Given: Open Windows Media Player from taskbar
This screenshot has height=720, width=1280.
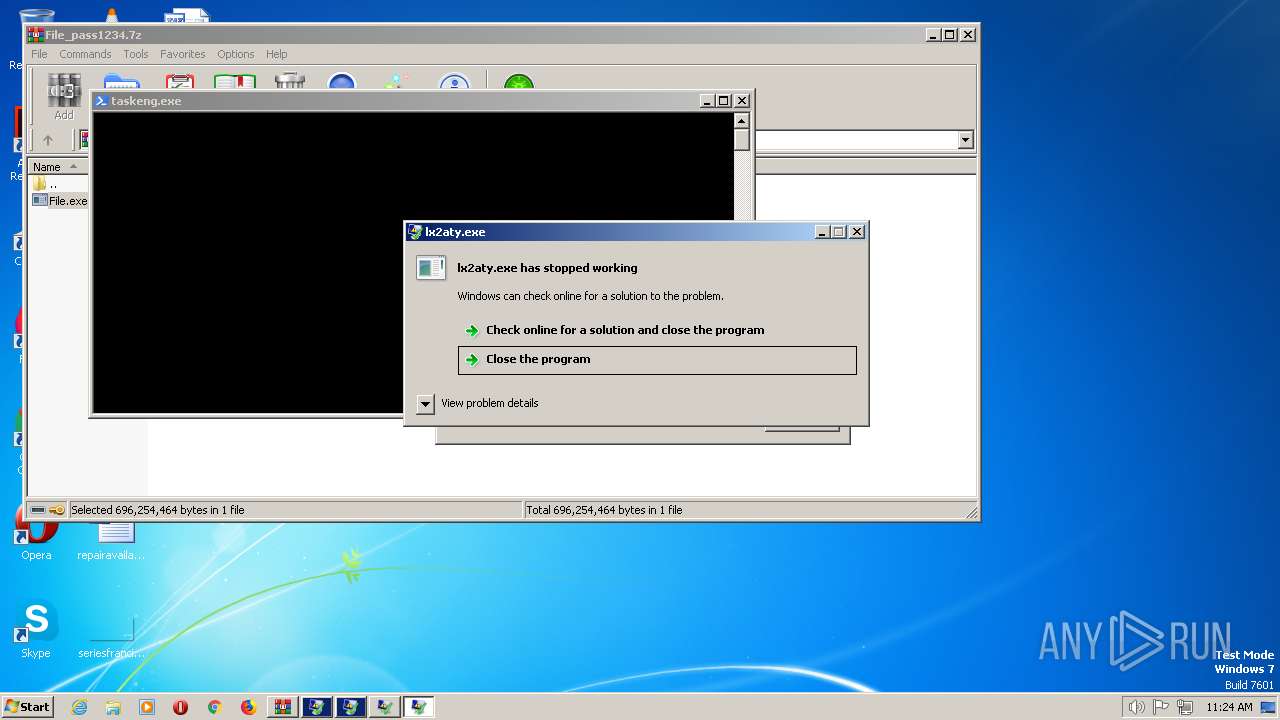Looking at the screenshot, I should [x=147, y=707].
